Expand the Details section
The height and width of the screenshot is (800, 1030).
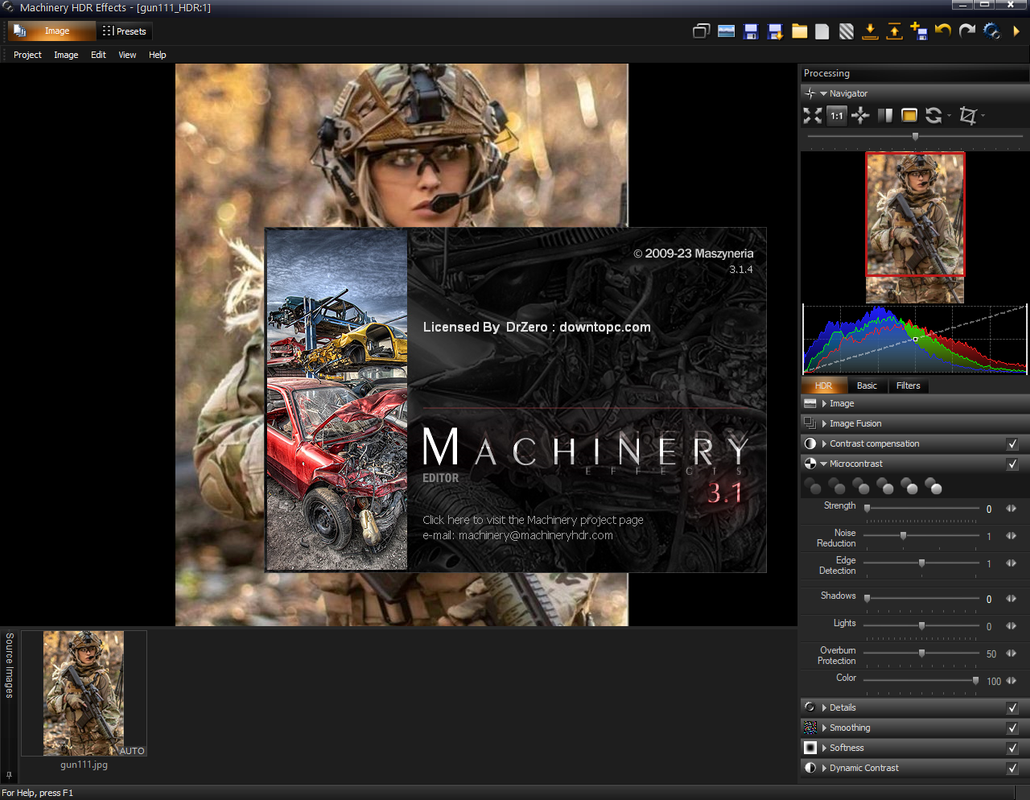point(824,708)
